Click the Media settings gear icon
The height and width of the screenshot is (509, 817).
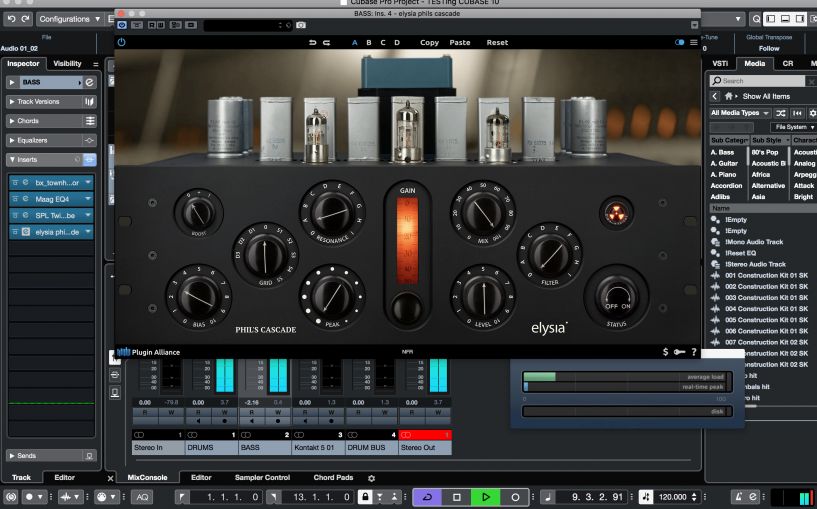(812, 113)
